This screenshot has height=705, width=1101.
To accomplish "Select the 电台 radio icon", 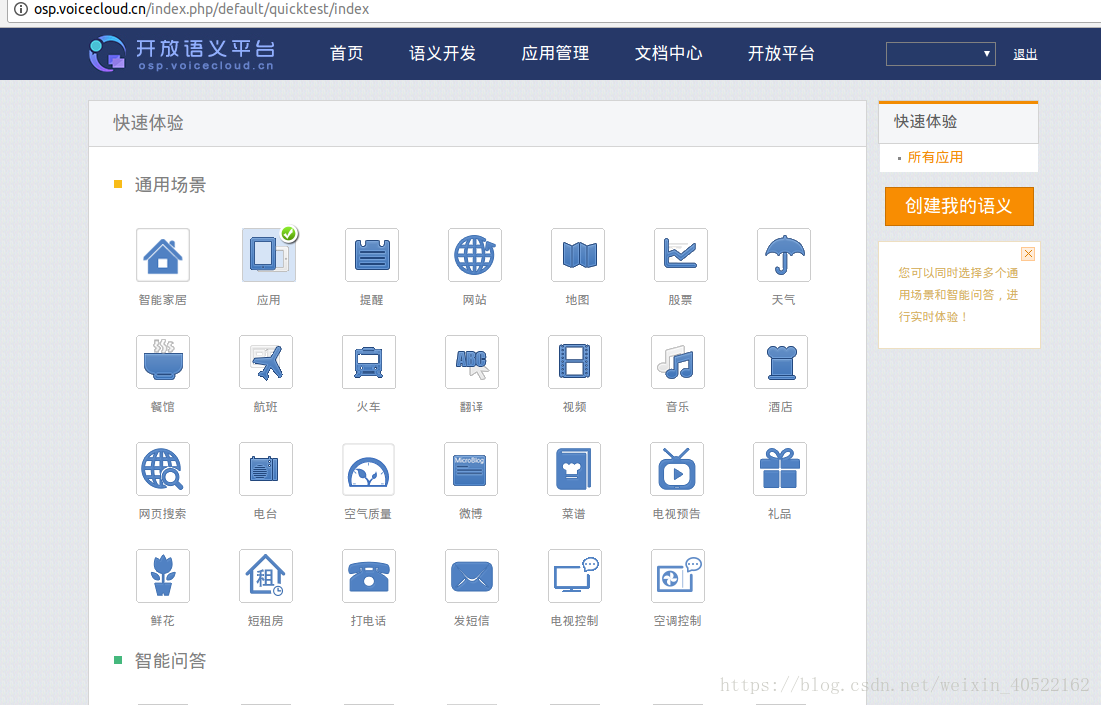I will coord(265,469).
